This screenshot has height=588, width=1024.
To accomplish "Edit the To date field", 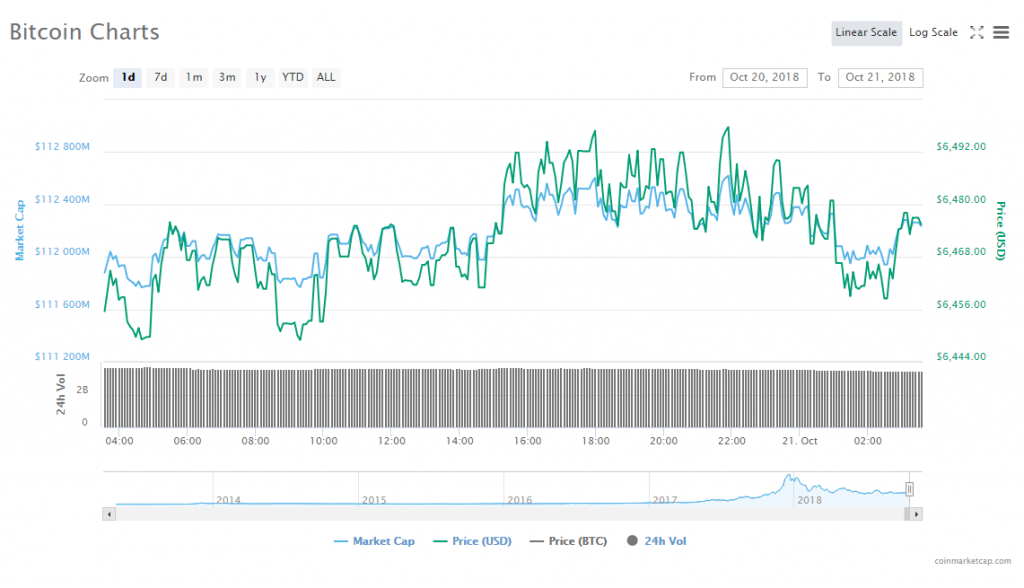I will click(880, 78).
